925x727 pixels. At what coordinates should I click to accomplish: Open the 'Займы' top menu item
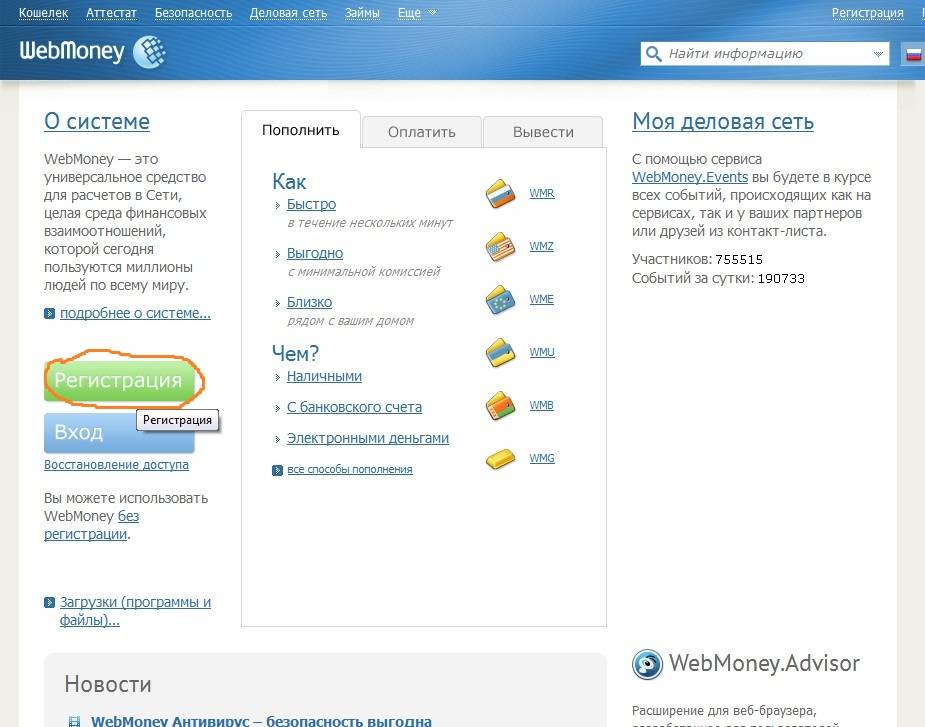pos(362,12)
